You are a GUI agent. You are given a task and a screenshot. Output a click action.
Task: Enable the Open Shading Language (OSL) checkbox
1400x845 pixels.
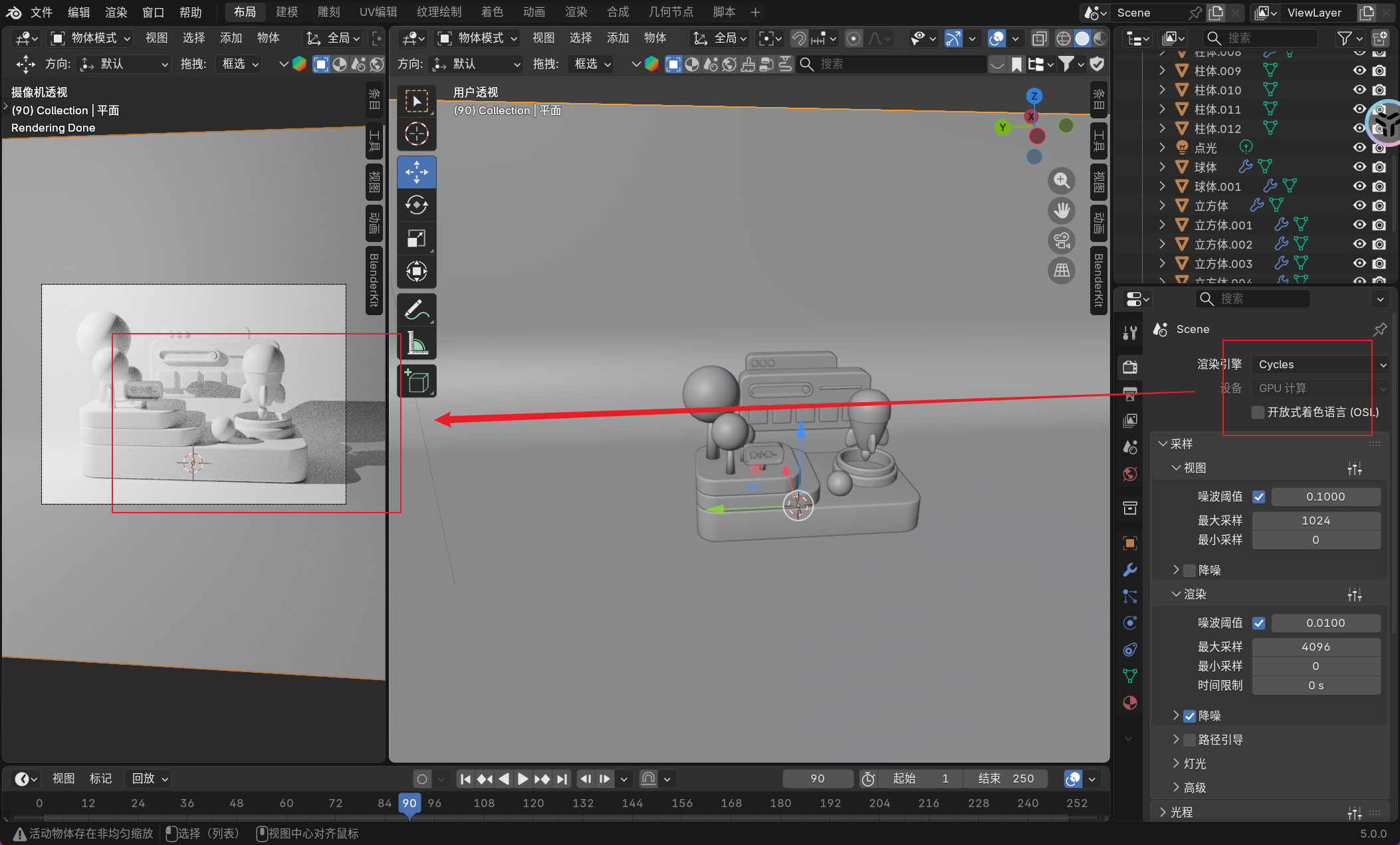1258,412
